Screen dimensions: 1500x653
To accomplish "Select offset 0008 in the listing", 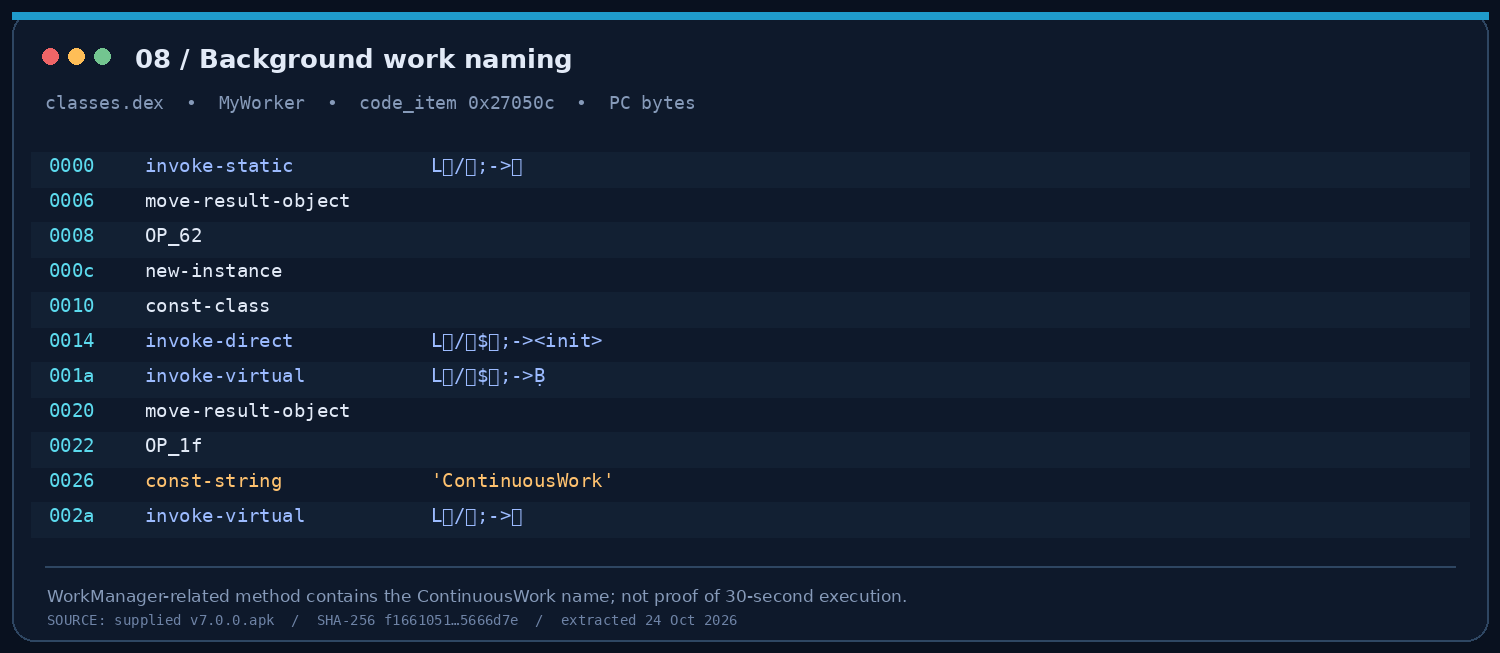I will pos(72,236).
